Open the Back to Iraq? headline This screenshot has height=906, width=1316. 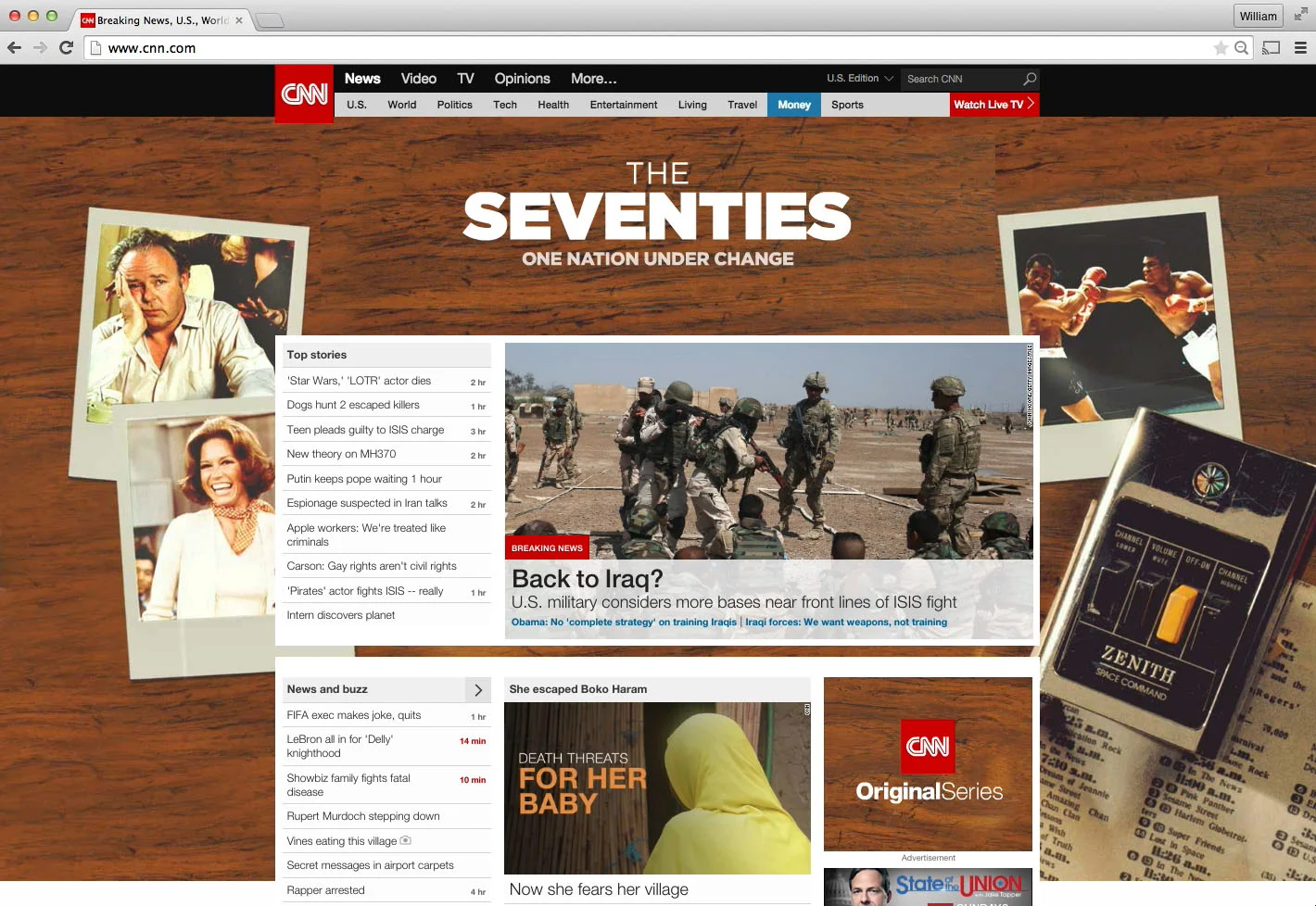click(588, 579)
